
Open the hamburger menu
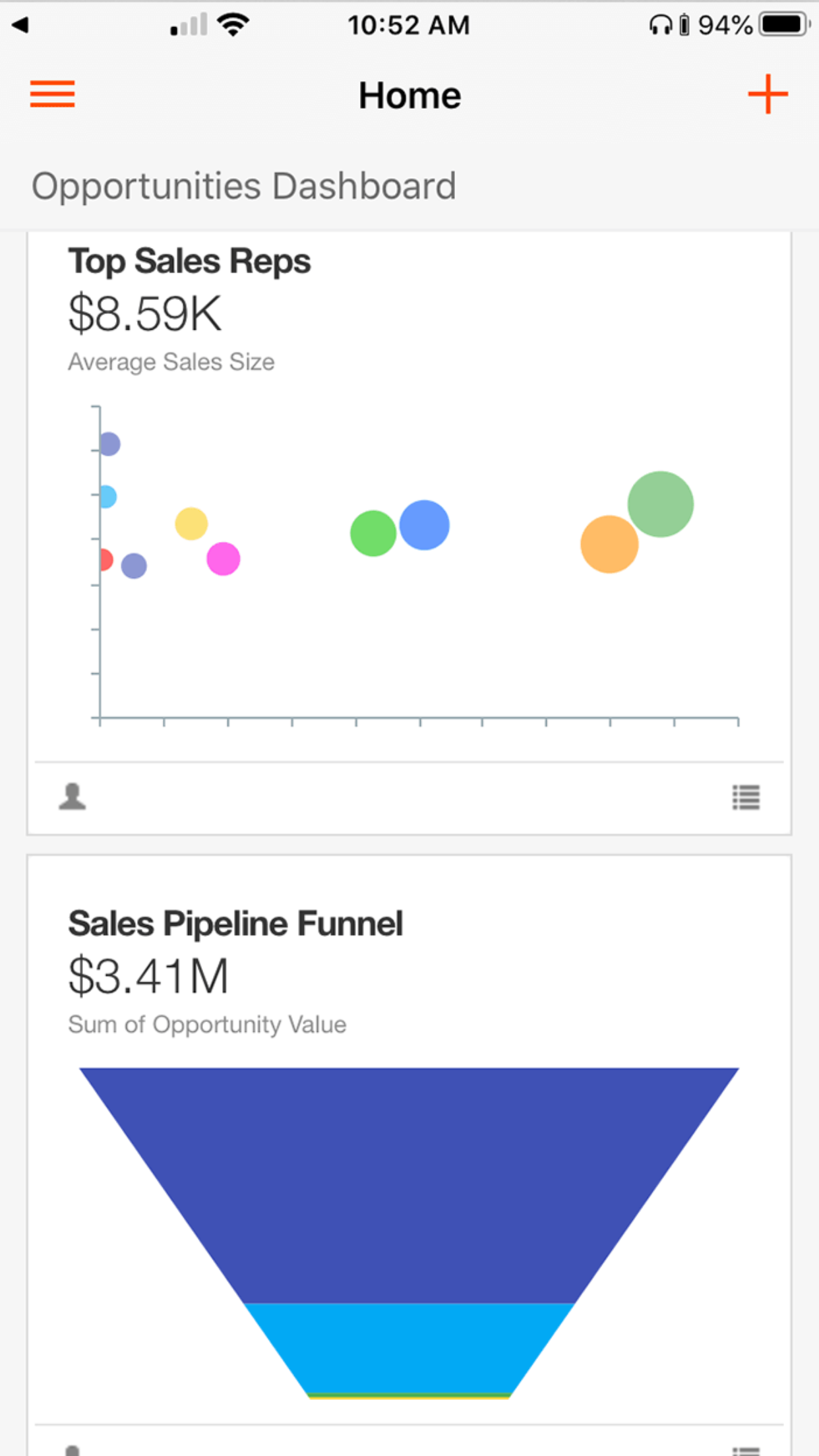(x=53, y=94)
